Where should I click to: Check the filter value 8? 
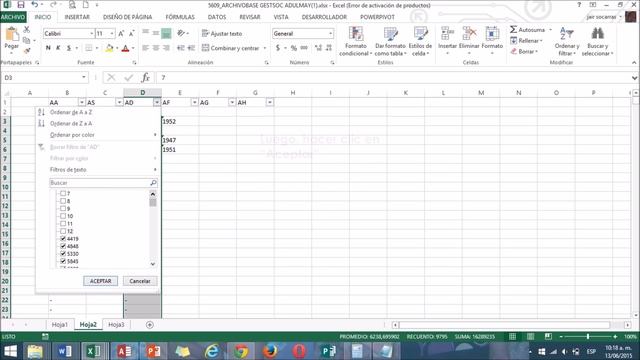(x=63, y=201)
